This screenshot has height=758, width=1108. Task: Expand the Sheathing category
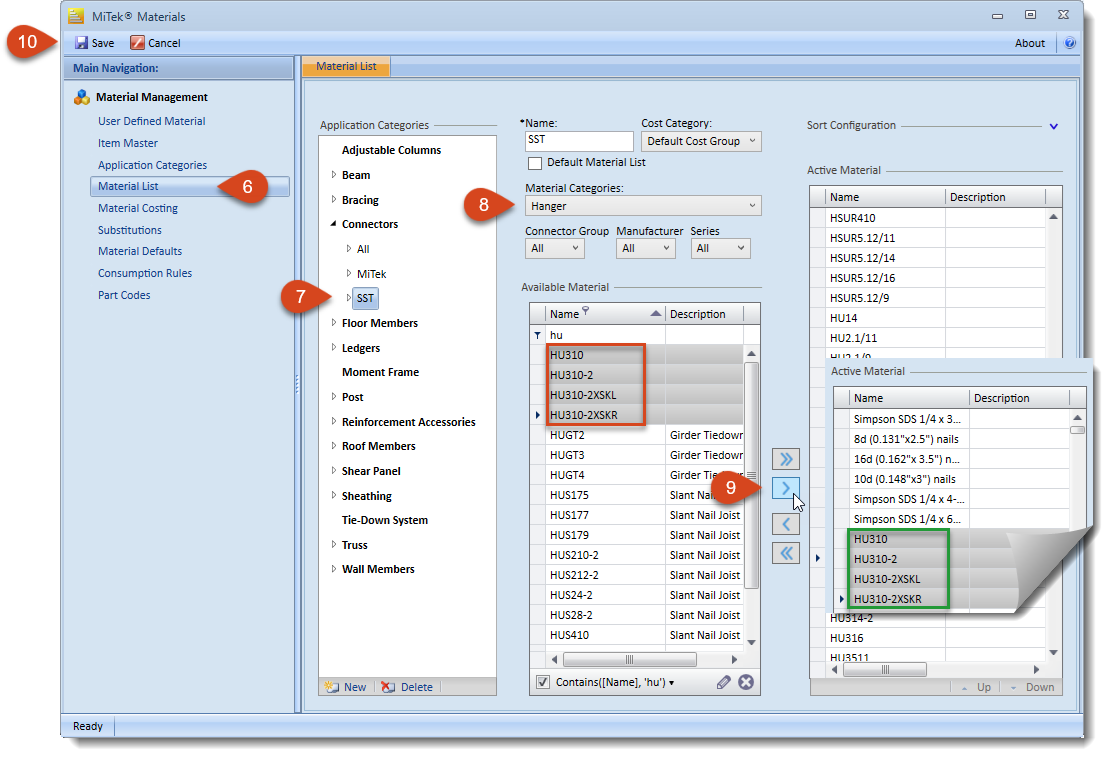point(334,495)
